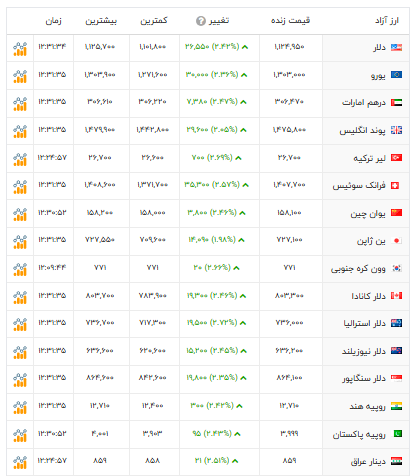Open chart icon in دلار کانادا row
The height and width of the screenshot is (476, 416).
coord(20,297)
